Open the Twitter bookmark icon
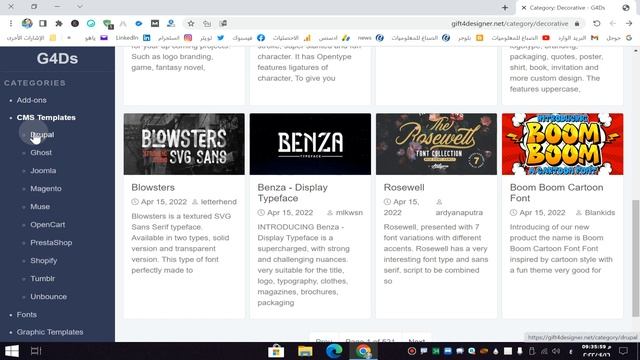This screenshot has height=360, width=640. 220,38
